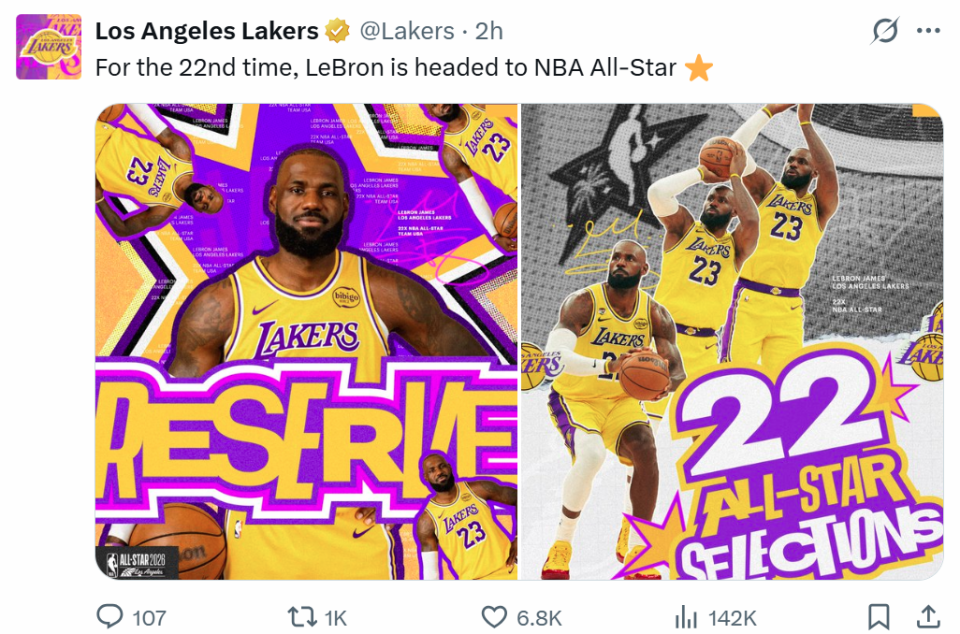Open the @Lakers handle link
The width and height of the screenshot is (960, 634).
pos(405,31)
